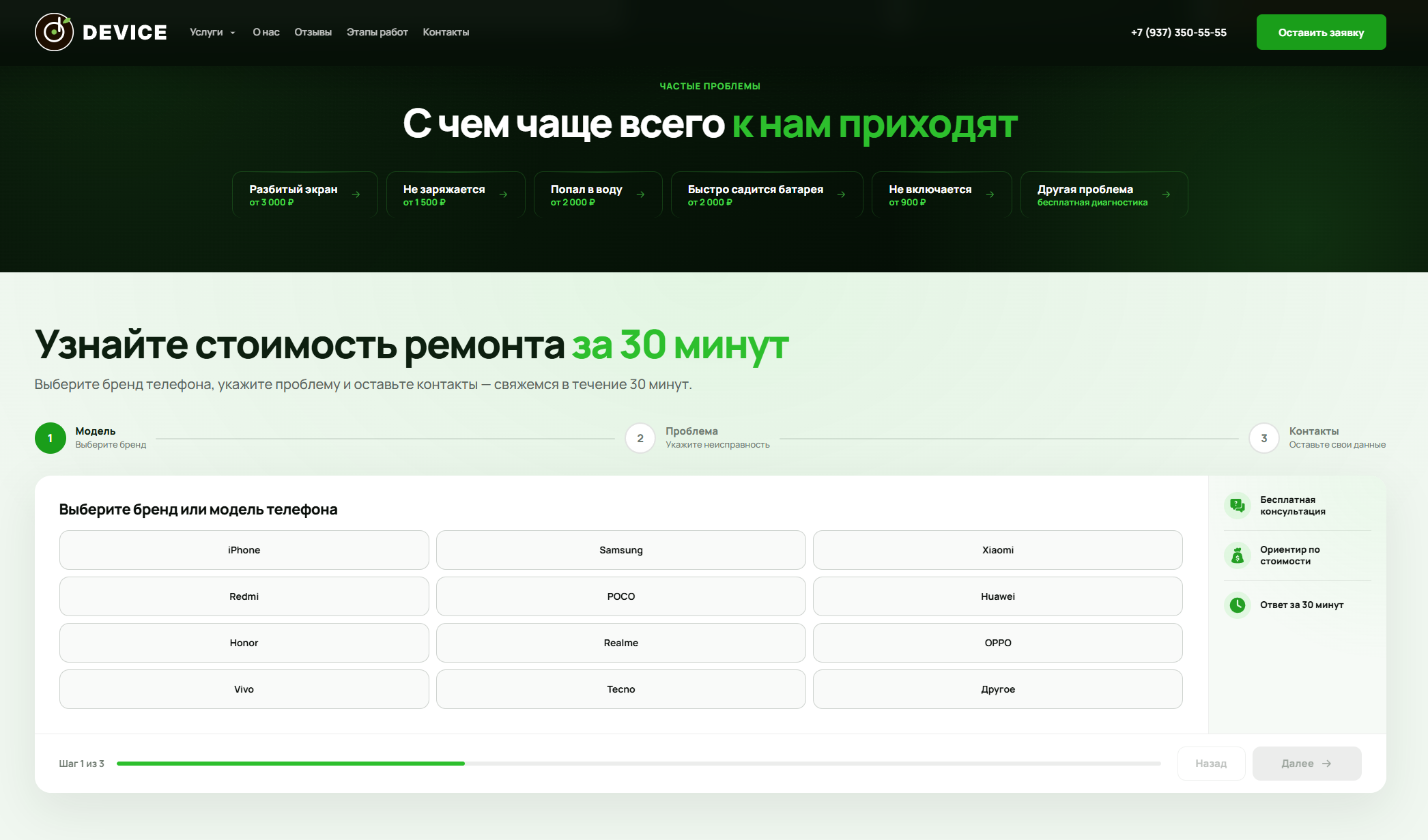Choose the Redmi brand option
This screenshot has width=1428, height=840.
click(x=244, y=596)
